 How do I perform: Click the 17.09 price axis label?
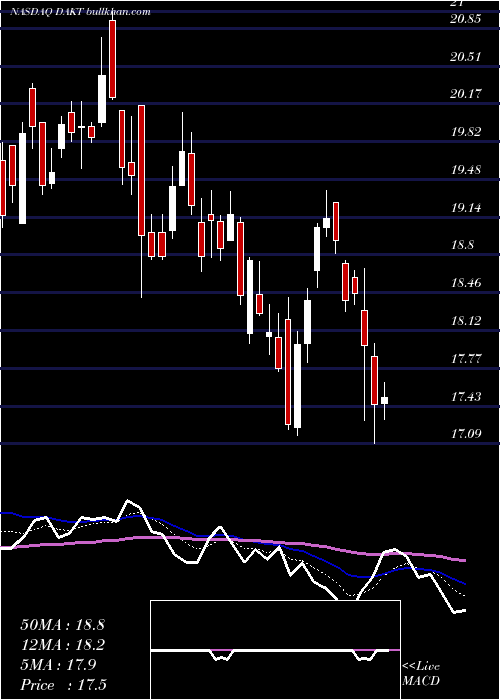(x=466, y=433)
